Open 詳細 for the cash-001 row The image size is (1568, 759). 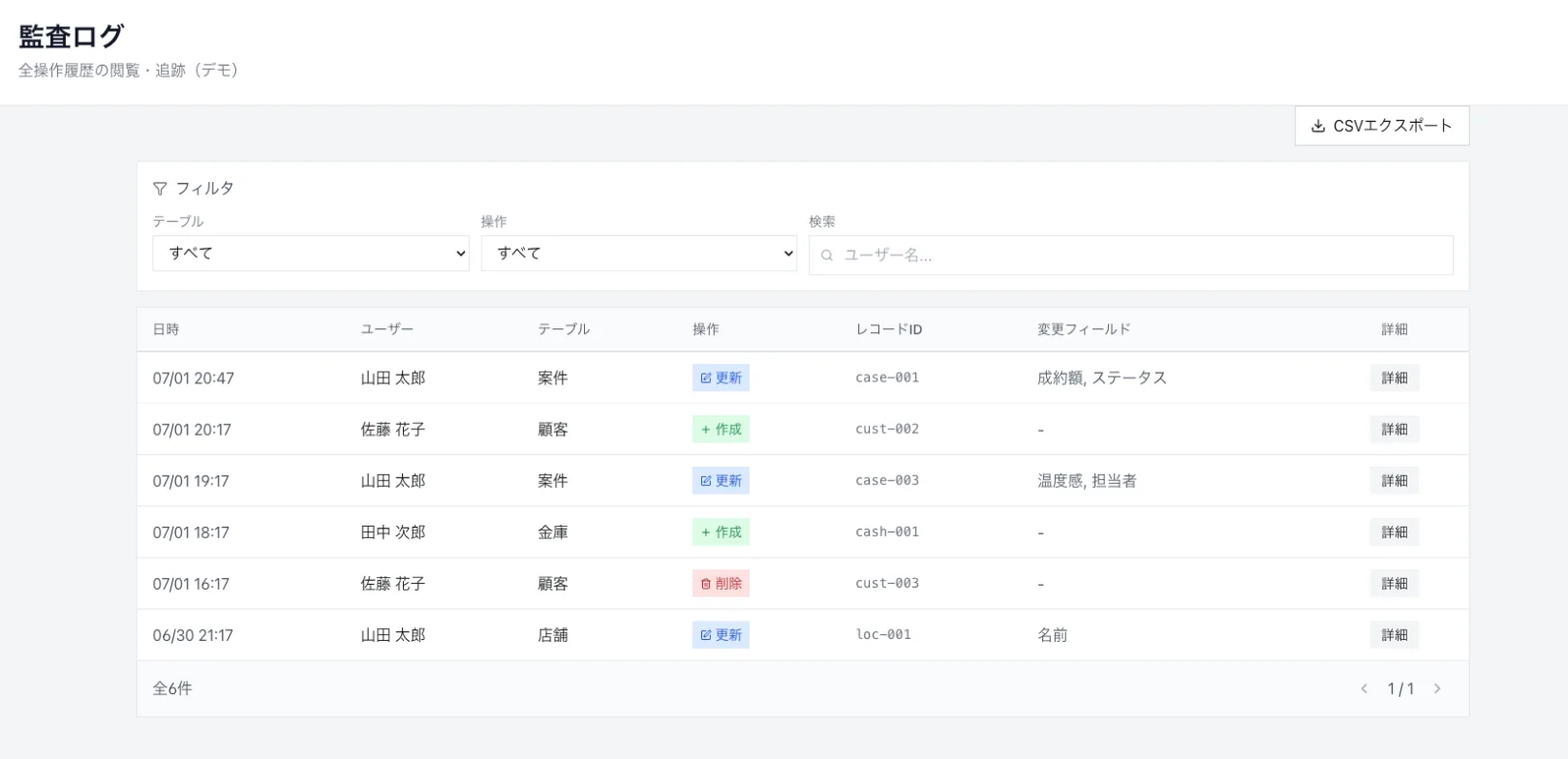[x=1395, y=531]
